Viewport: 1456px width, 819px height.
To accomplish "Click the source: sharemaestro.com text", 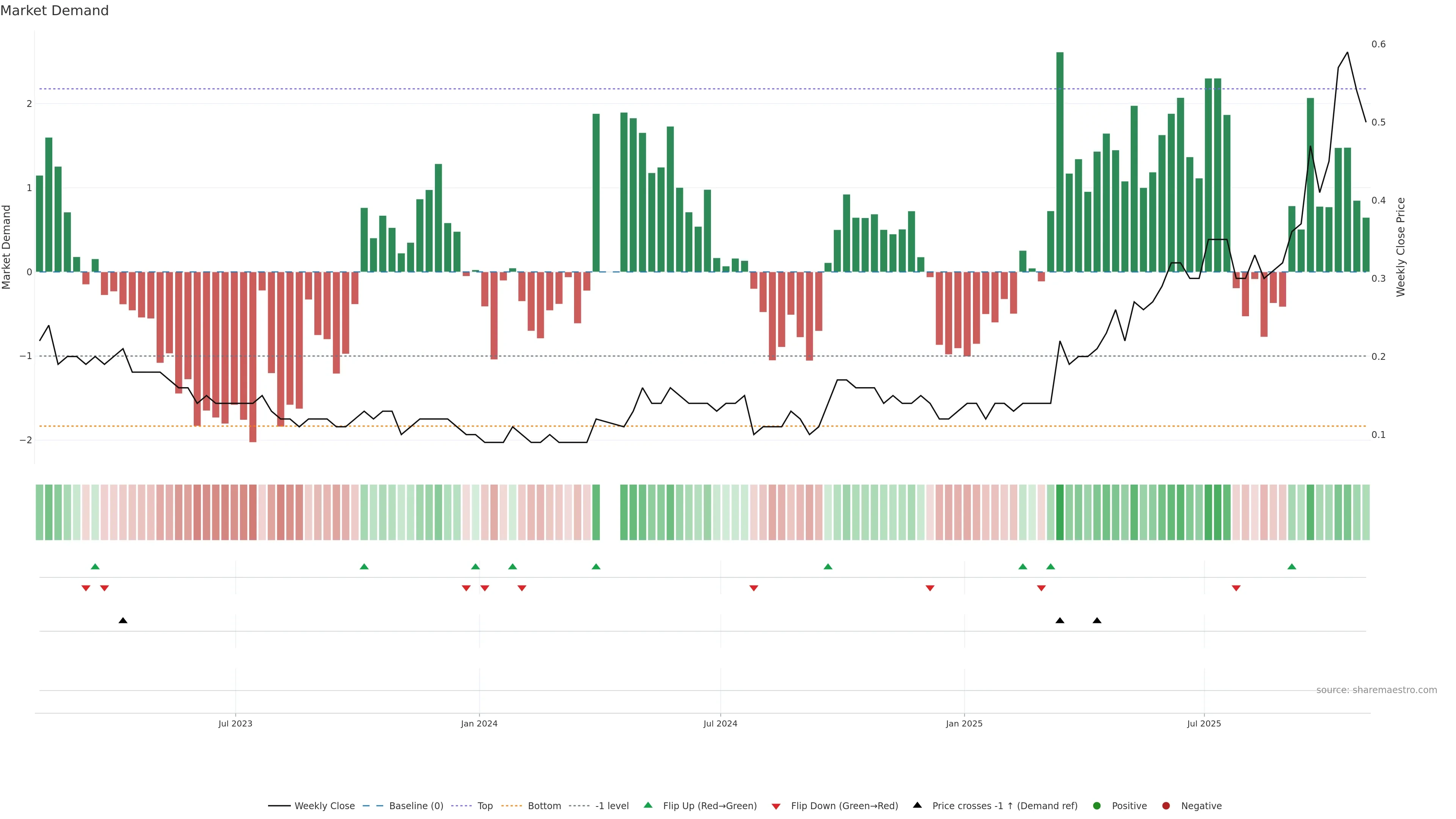I will coord(1376,690).
